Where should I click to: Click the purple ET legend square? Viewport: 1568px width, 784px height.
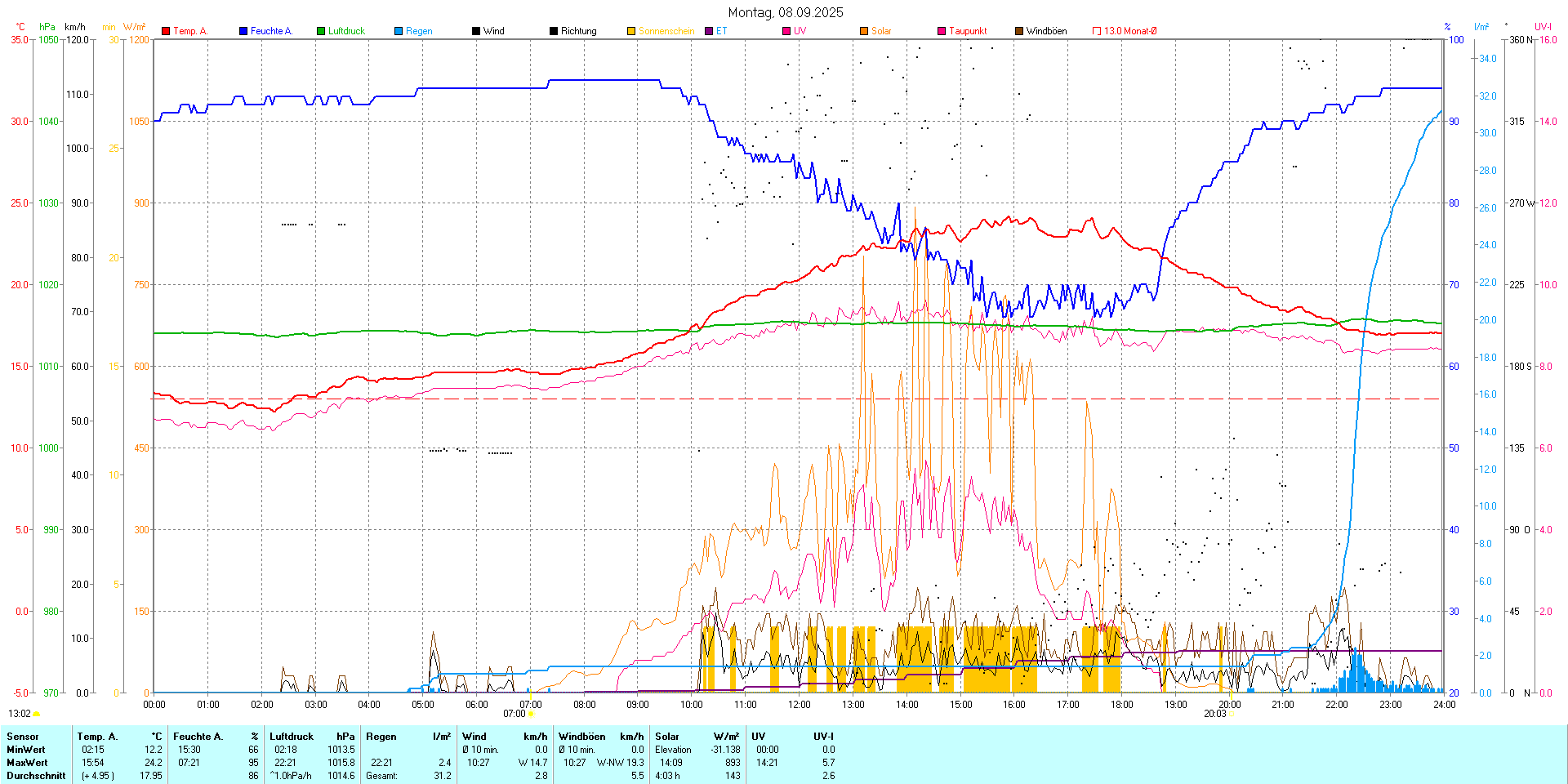coord(709,31)
